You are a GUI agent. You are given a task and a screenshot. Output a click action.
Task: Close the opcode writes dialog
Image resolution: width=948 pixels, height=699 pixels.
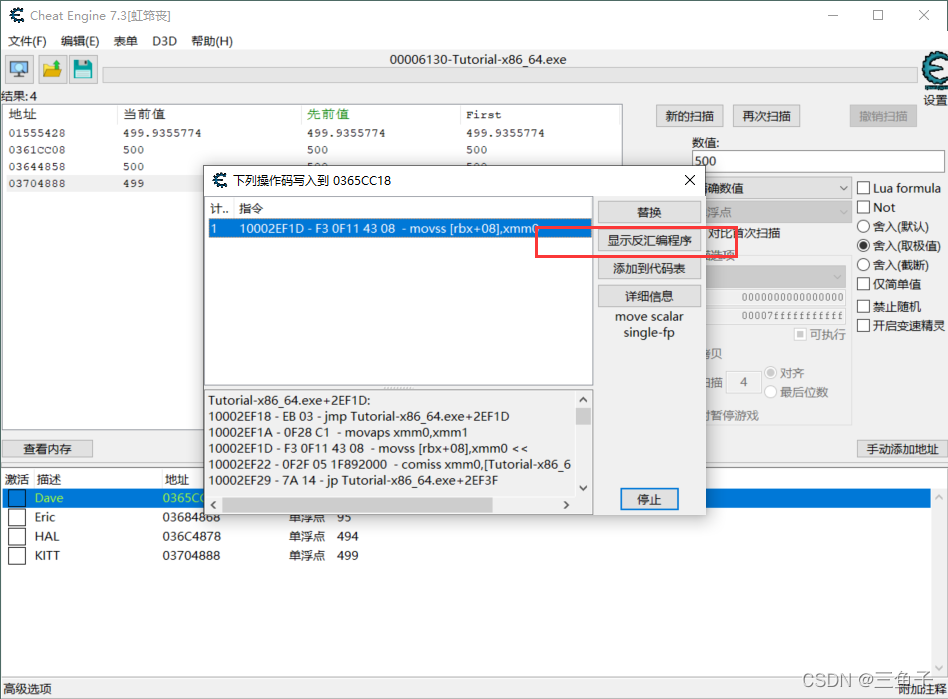(690, 180)
